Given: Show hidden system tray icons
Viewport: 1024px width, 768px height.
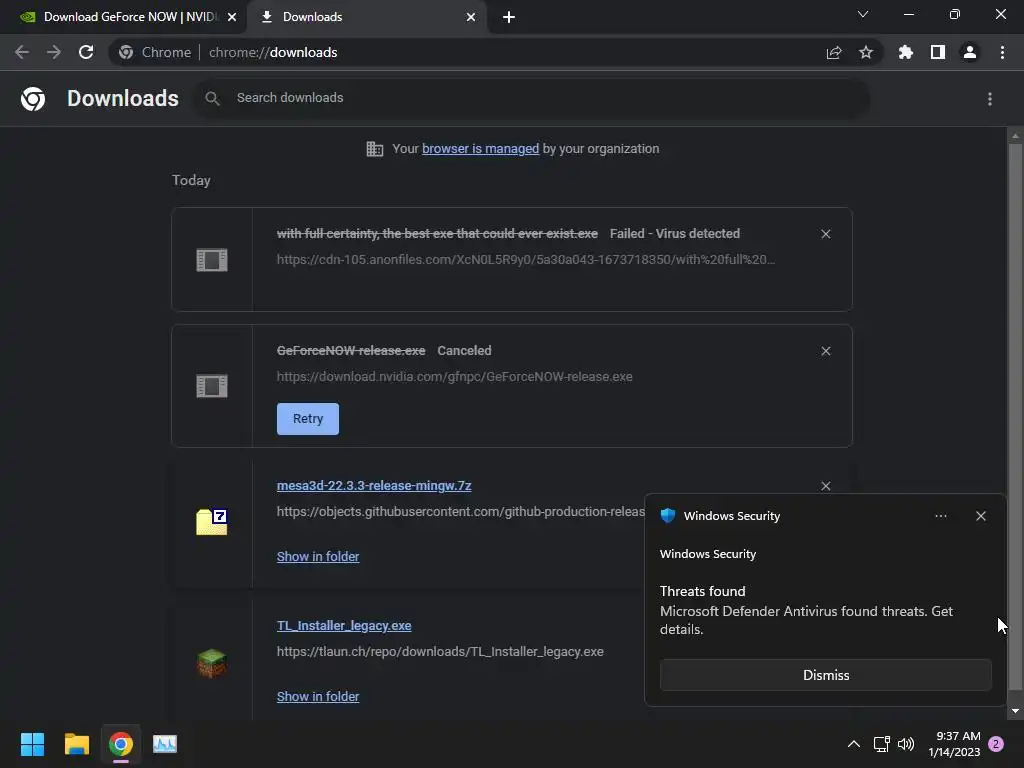Looking at the screenshot, I should (x=854, y=744).
